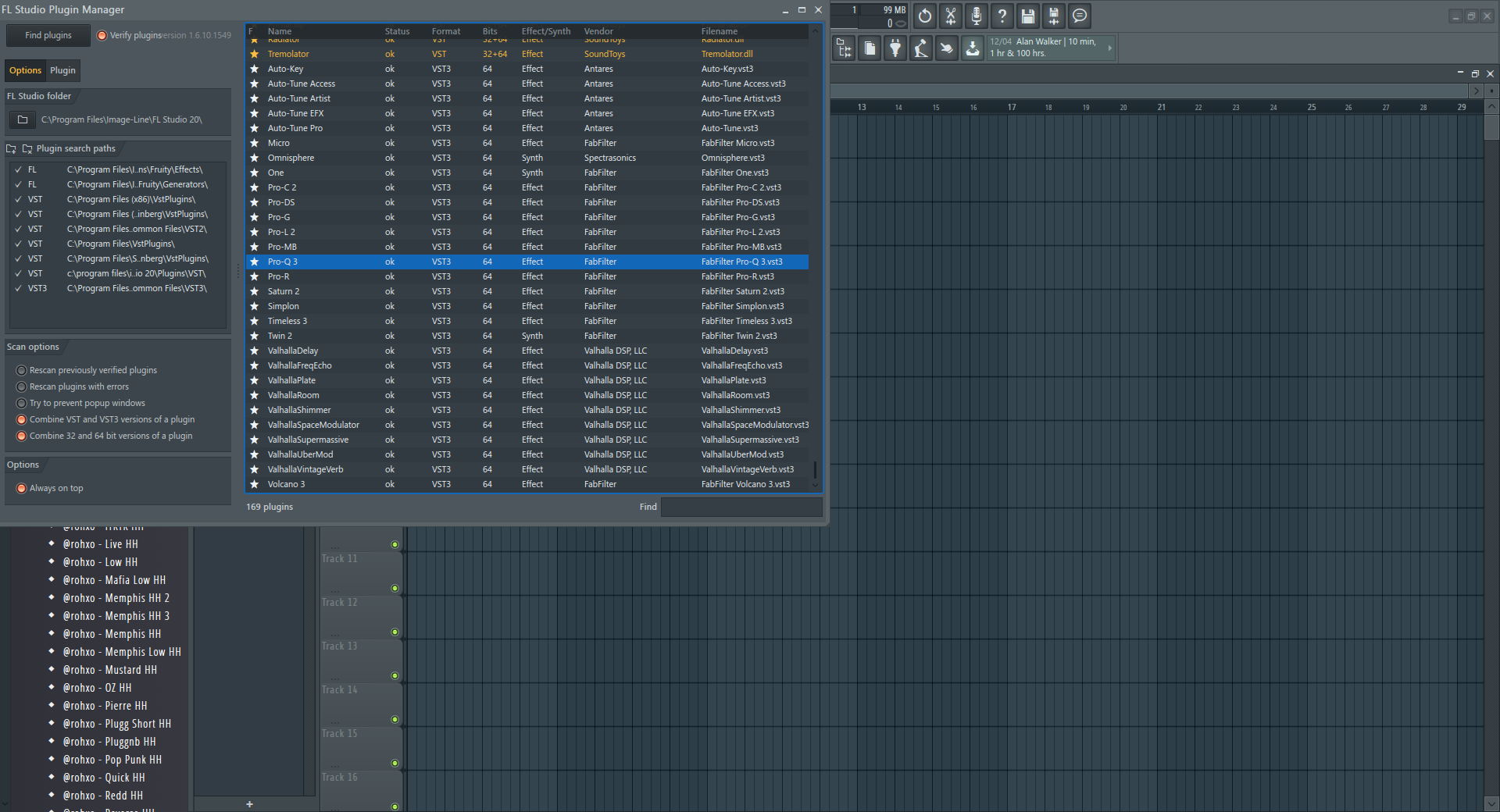Toggle favorite star for Auto-Tune Pro
This screenshot has height=812, width=1500.
pyautogui.click(x=254, y=128)
